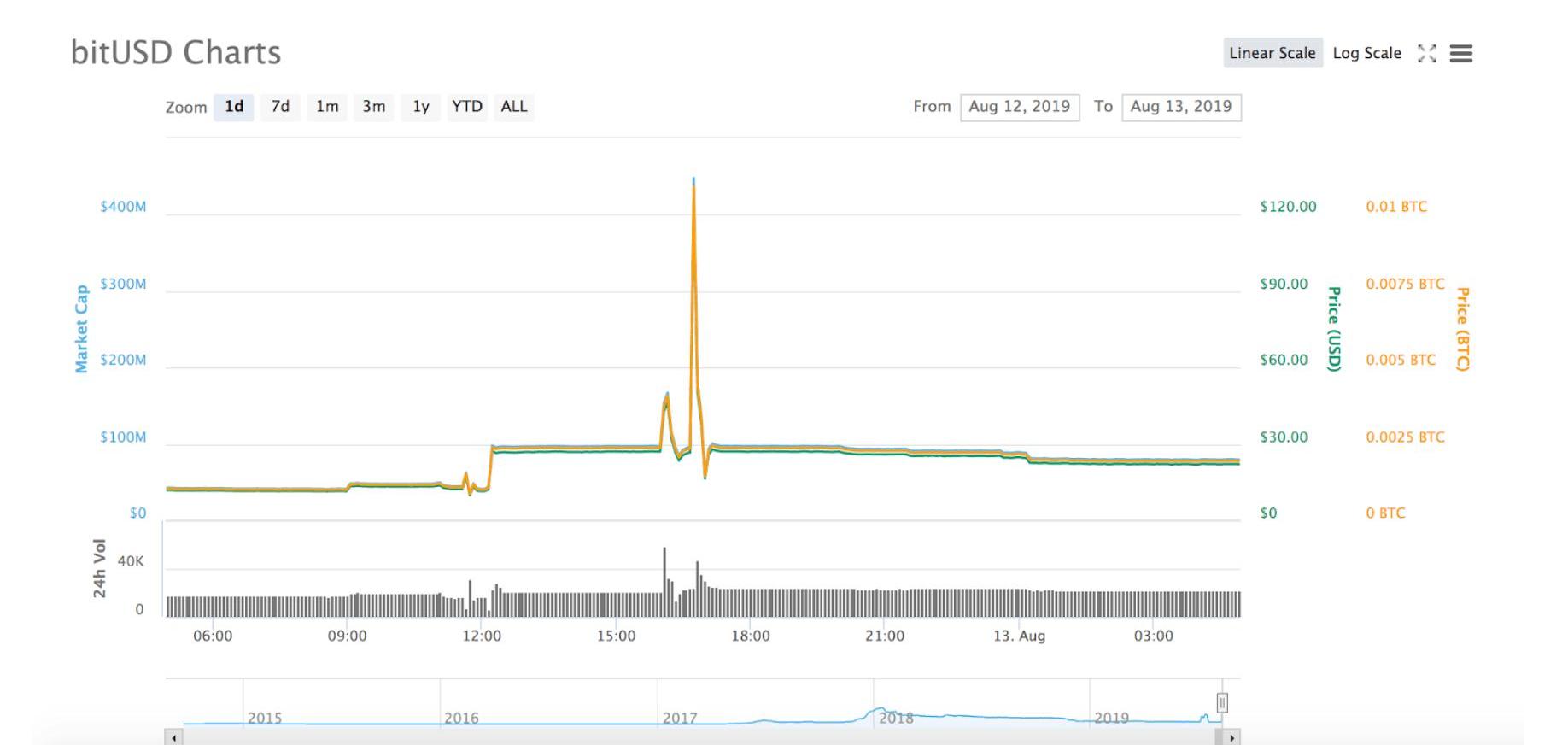The image size is (1568, 745).
Task: Click the tall price spike peak
Action: pos(693,182)
